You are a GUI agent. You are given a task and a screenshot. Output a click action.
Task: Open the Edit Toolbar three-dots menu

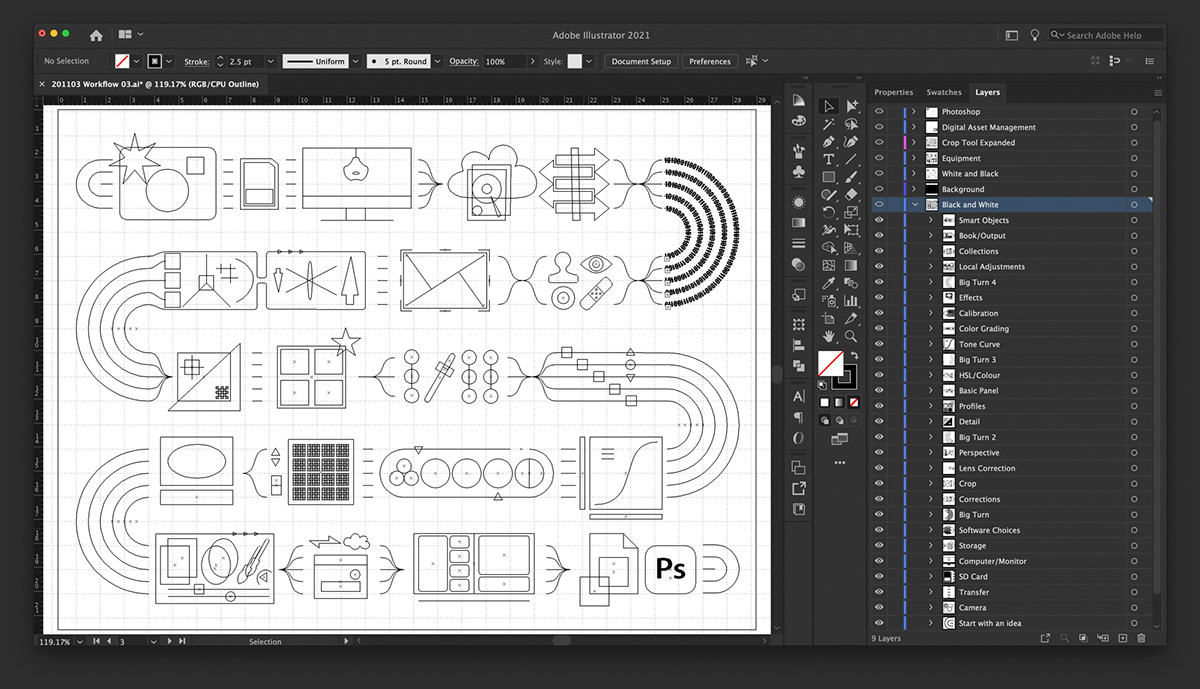[839, 464]
